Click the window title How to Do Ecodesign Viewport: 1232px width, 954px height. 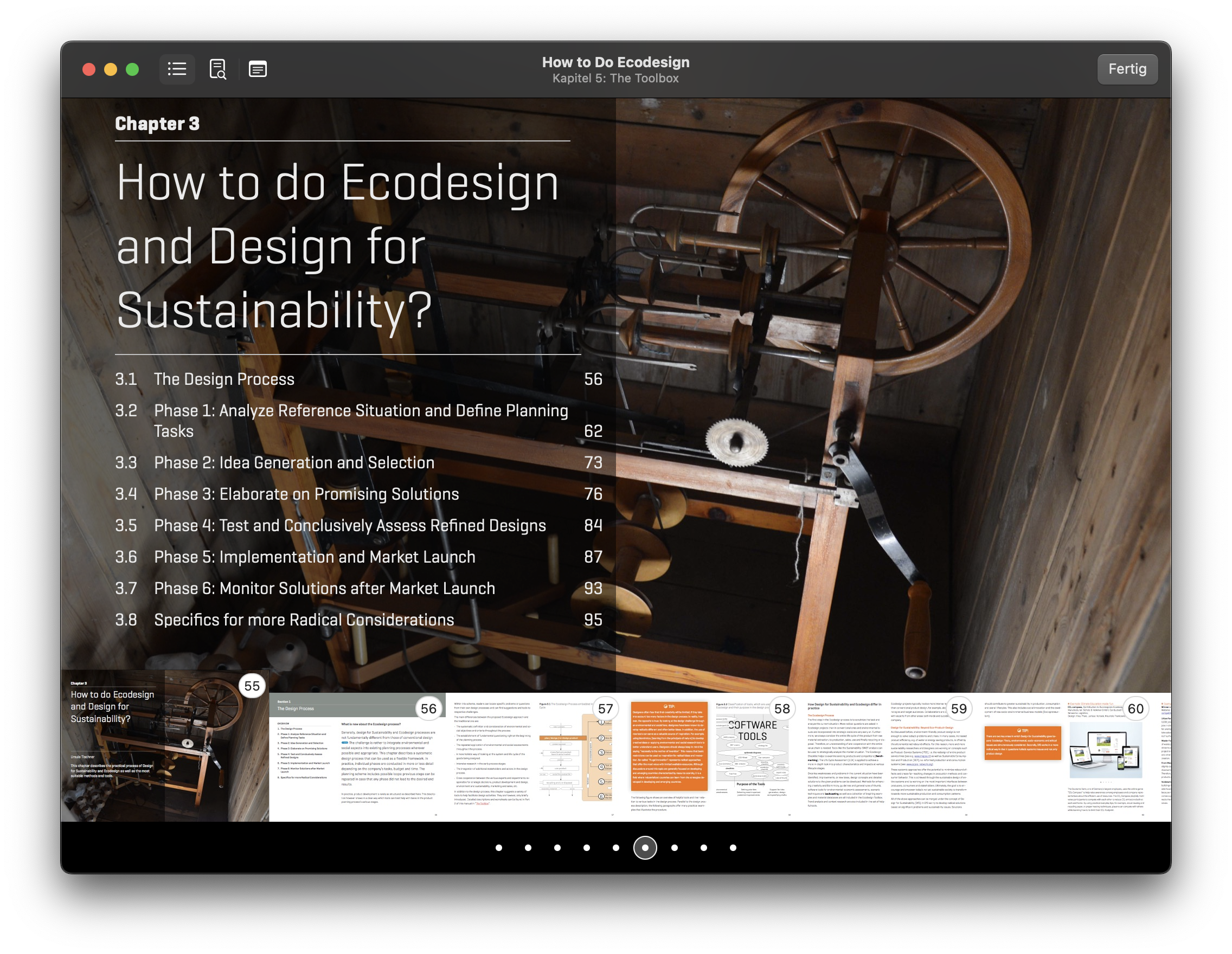point(615,62)
